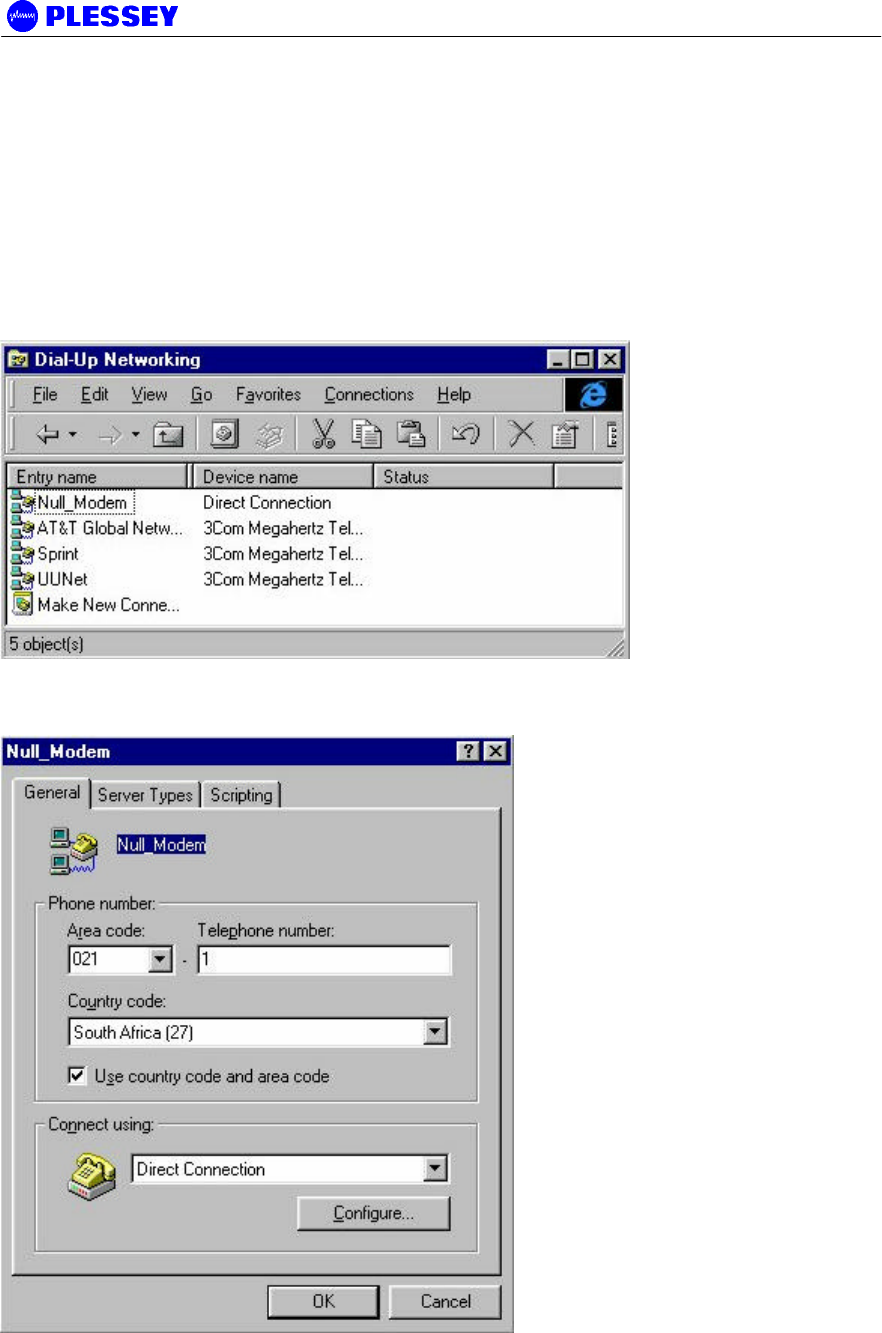Click the Direct Connection device name cell
Image resolution: width=882 pixels, height=1333 pixels.
coord(267,502)
